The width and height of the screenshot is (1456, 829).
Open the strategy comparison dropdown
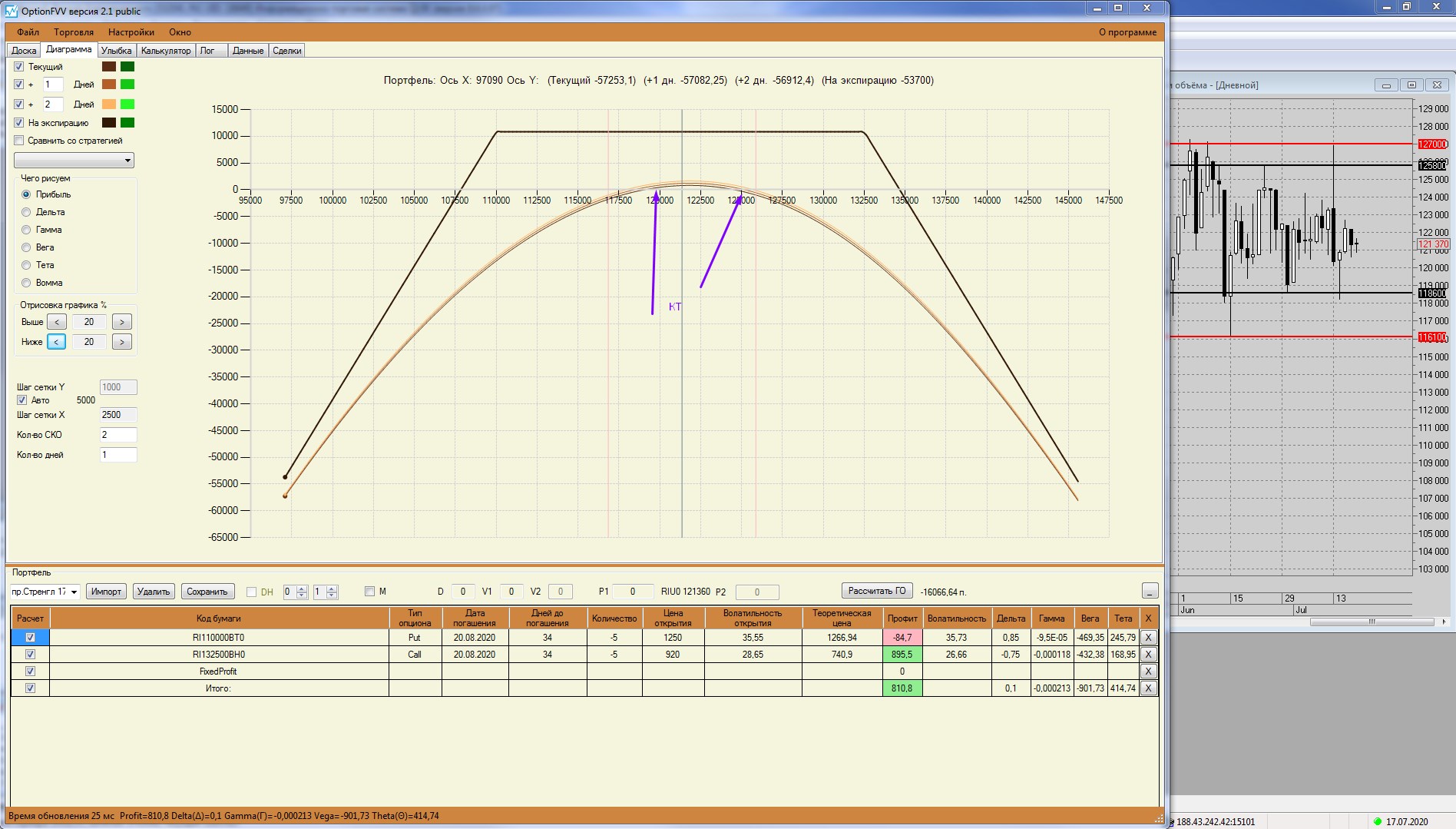(74, 160)
